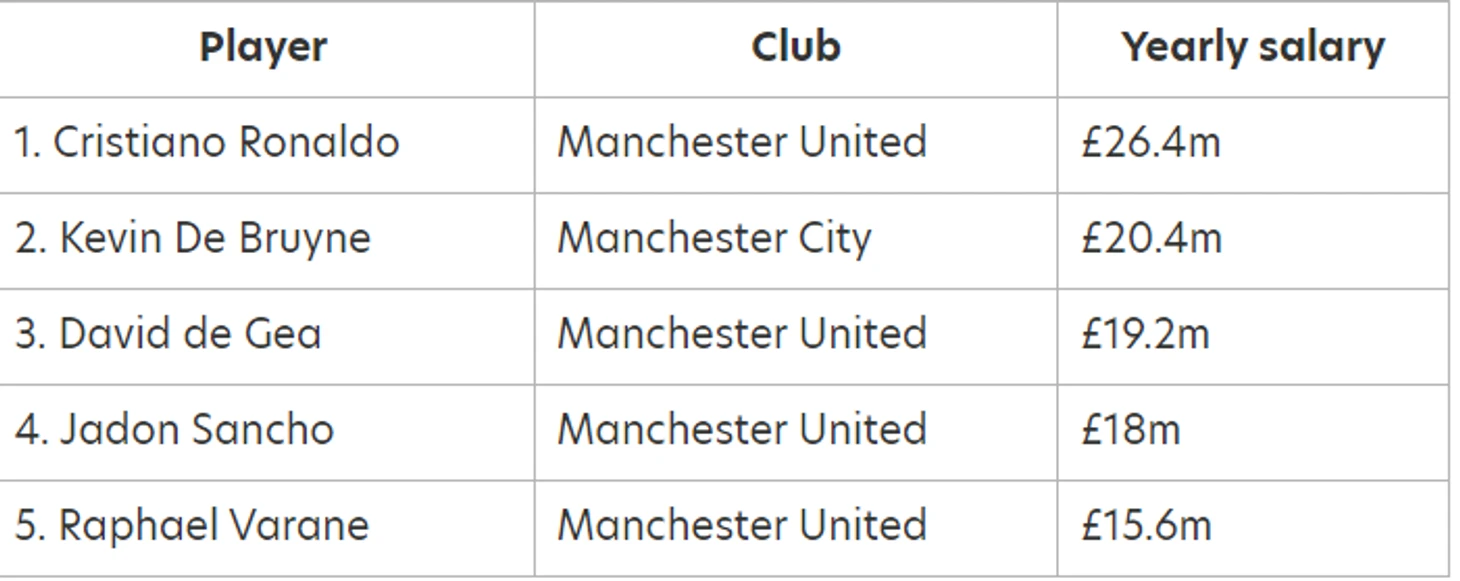1460x581 pixels.
Task: Click Manchester United in Ronaldo's row
Action: tap(741, 142)
